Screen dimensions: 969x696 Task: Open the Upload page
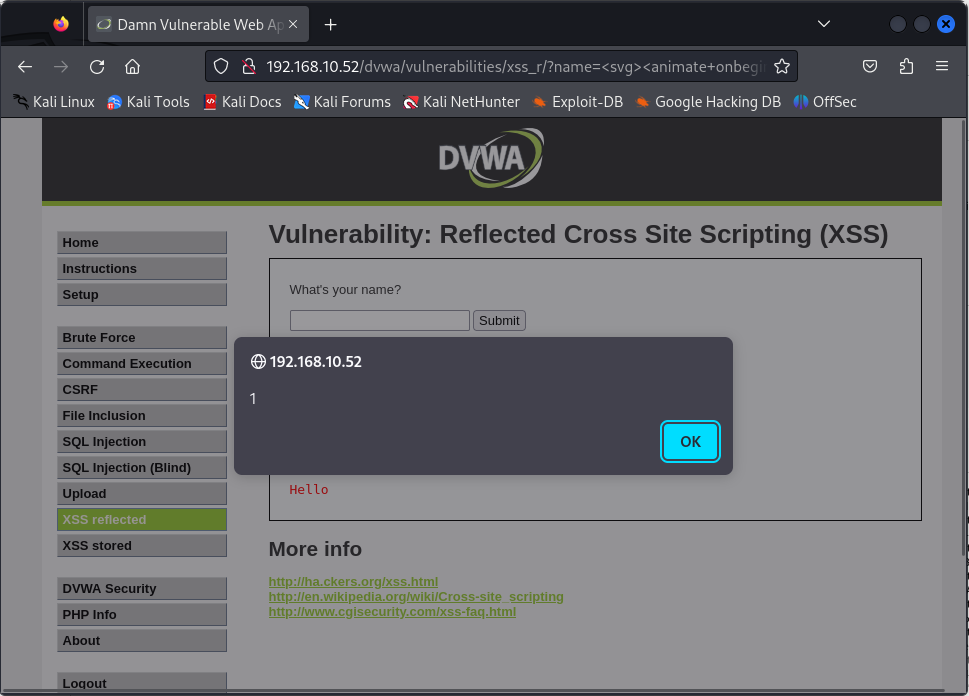pyautogui.click(x=142, y=493)
